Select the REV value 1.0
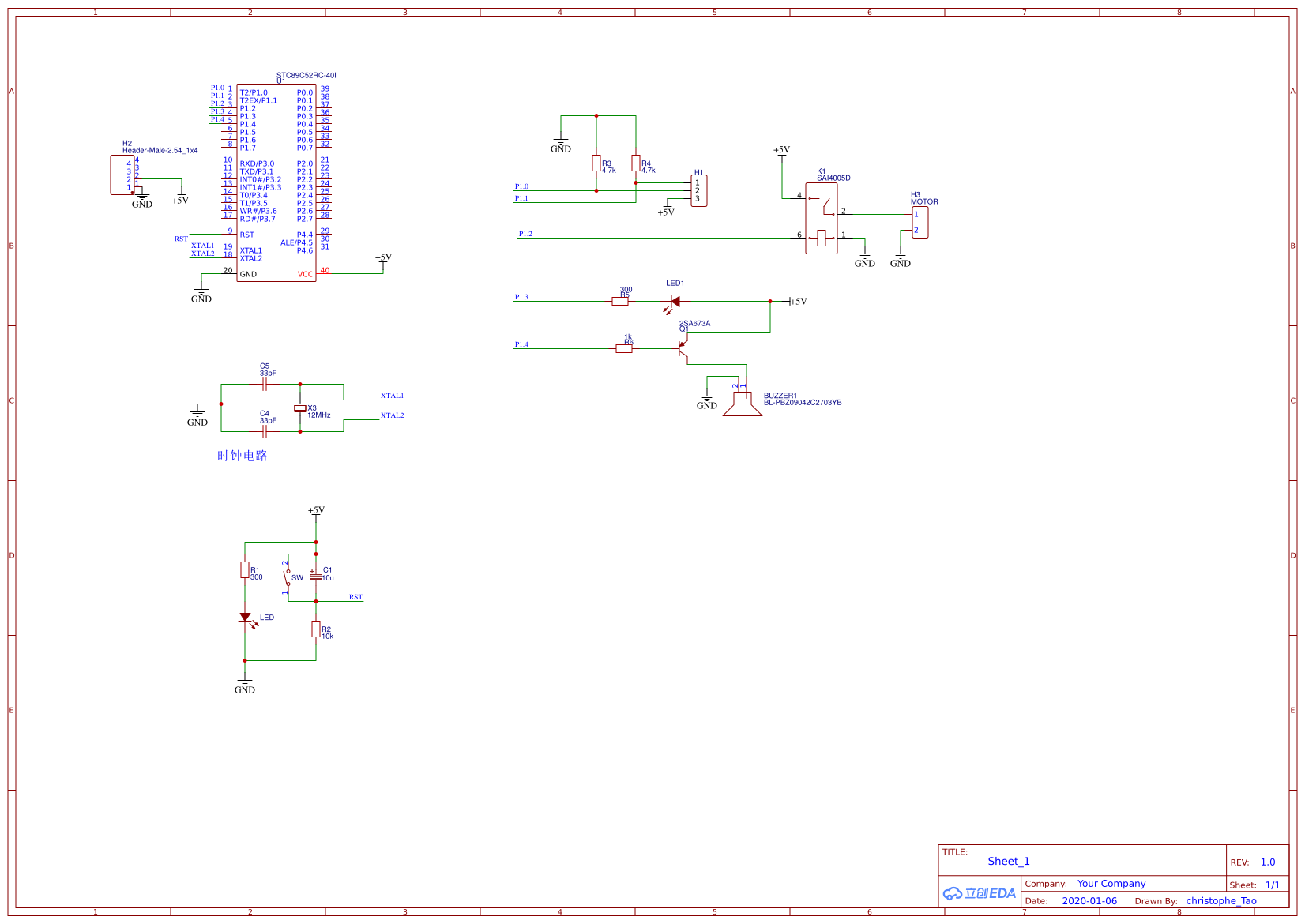1305x924 pixels. [1268, 862]
